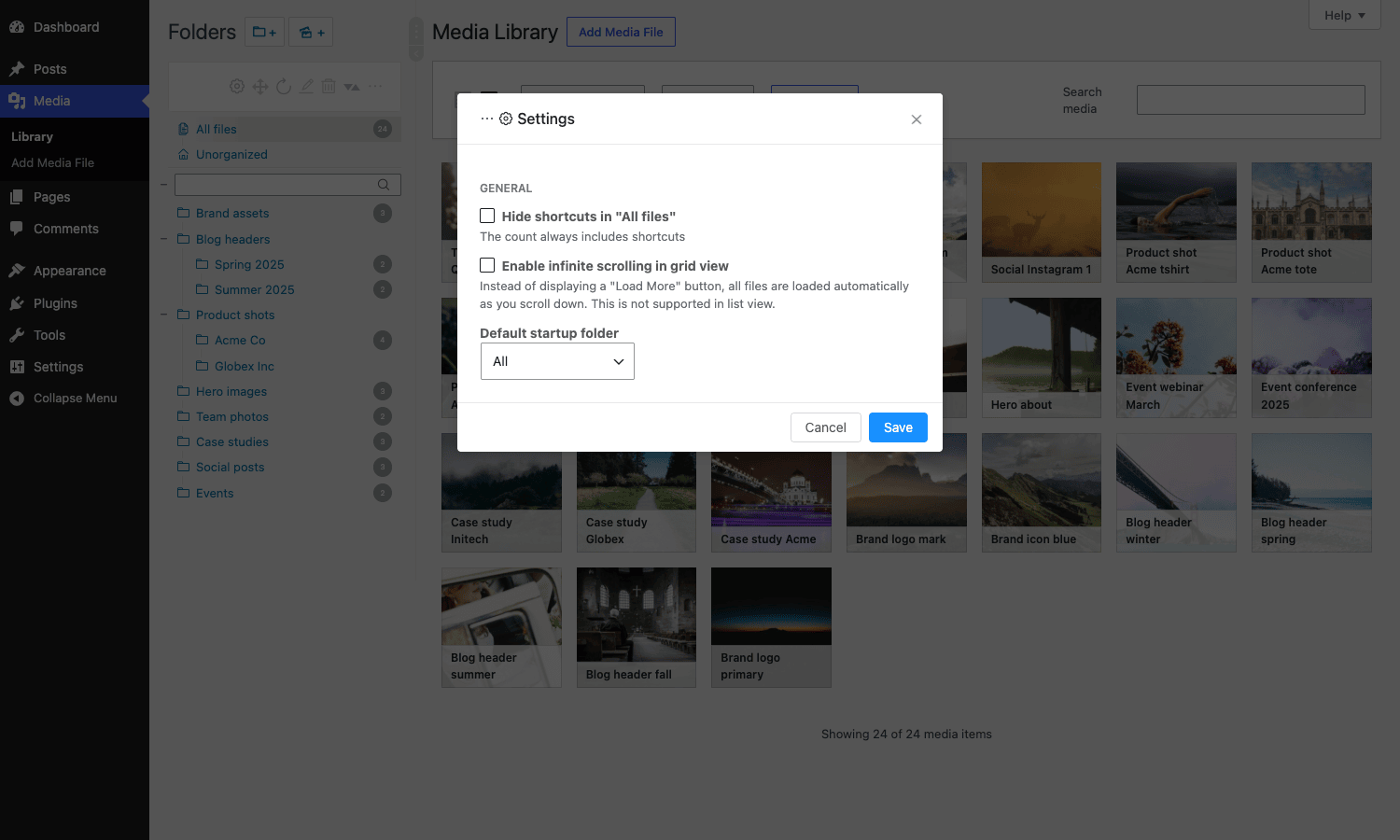This screenshot has height=840, width=1400.
Task: Select the Case study Acme thumbnail
Action: [x=771, y=502]
